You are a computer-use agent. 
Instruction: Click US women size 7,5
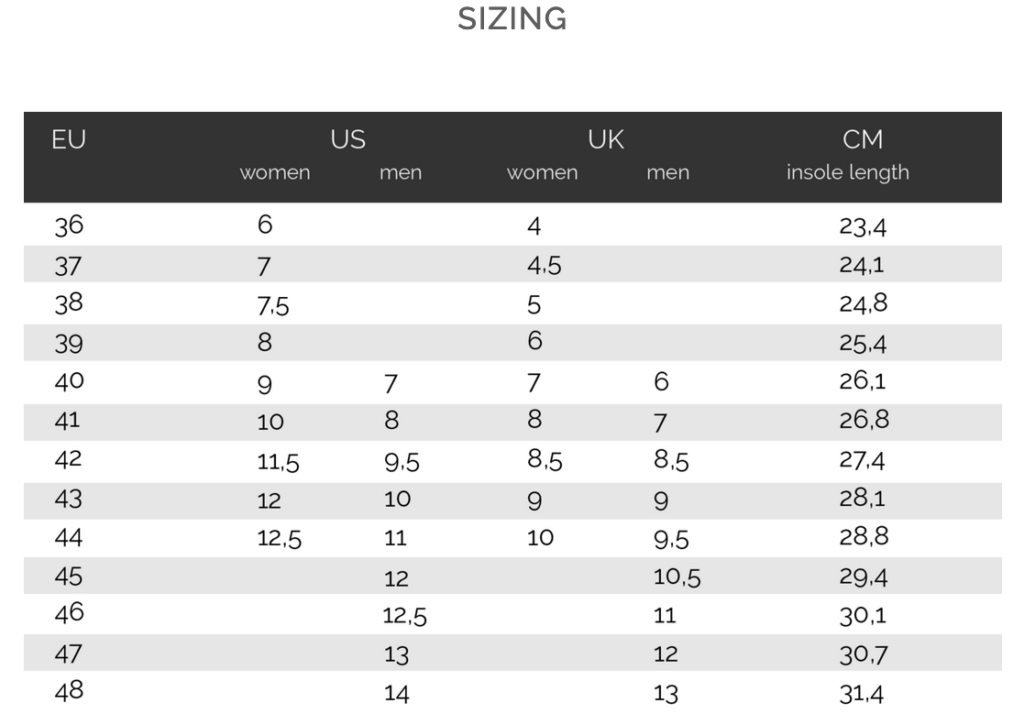[273, 306]
